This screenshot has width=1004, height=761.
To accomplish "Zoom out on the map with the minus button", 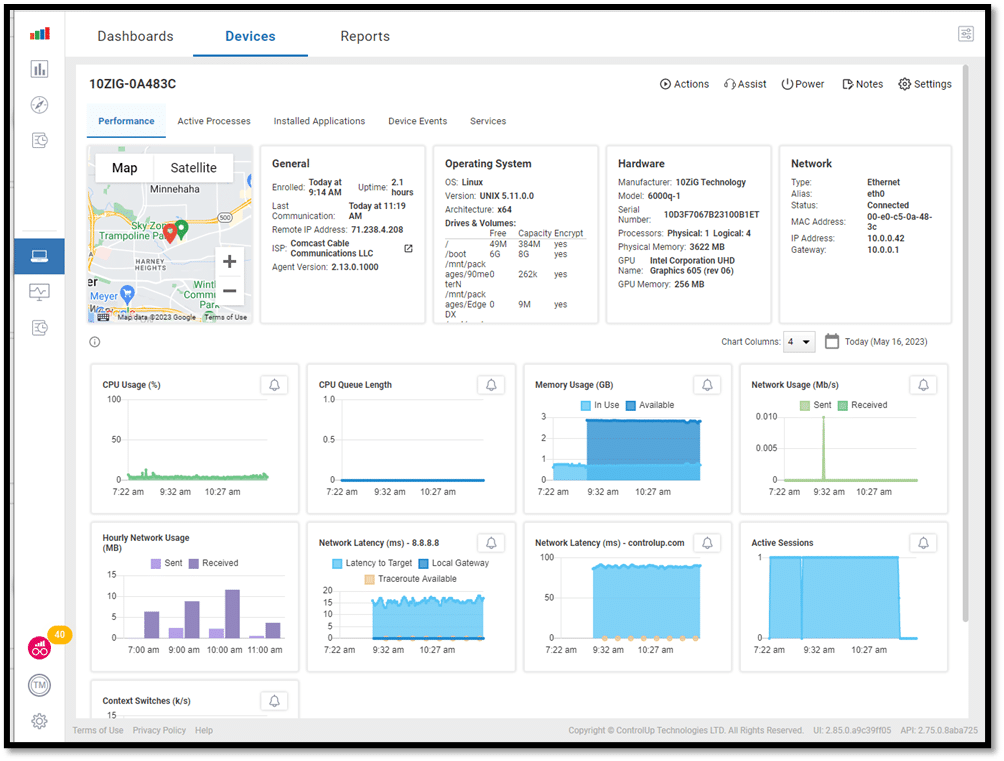I will click(x=229, y=290).
